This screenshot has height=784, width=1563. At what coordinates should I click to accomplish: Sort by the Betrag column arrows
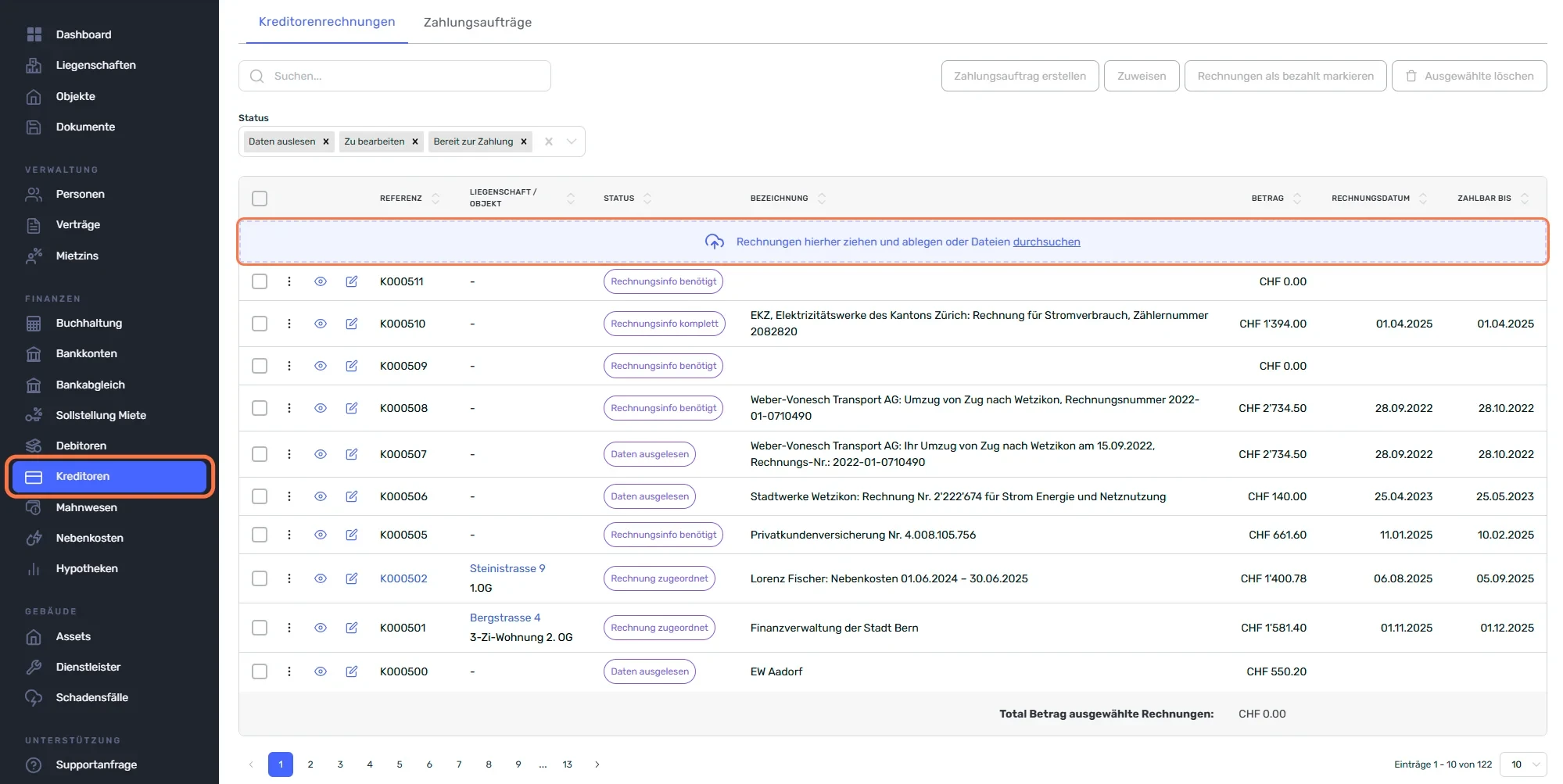[1297, 199]
